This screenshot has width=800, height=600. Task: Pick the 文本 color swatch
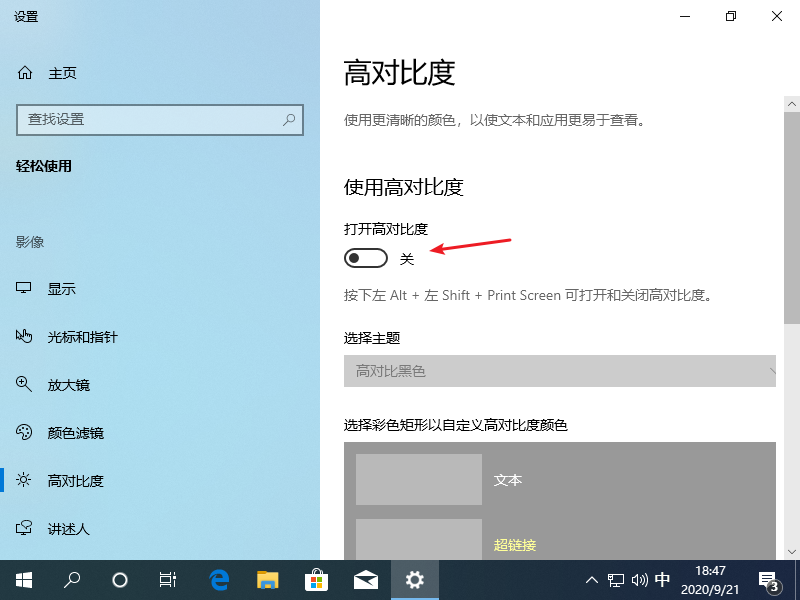click(418, 480)
